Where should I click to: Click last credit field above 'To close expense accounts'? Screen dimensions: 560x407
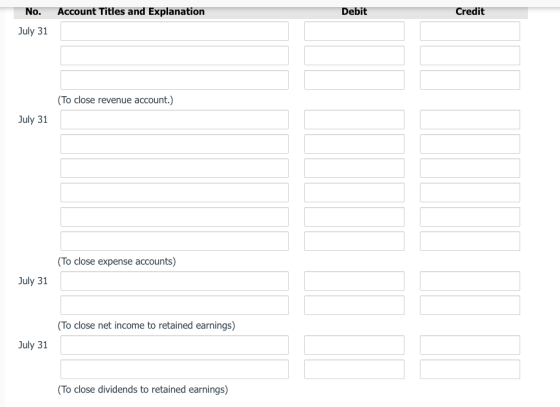(470, 241)
